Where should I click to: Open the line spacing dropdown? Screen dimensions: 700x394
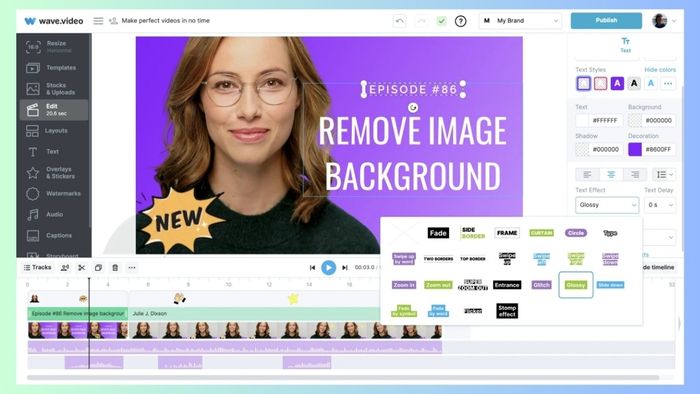664,174
